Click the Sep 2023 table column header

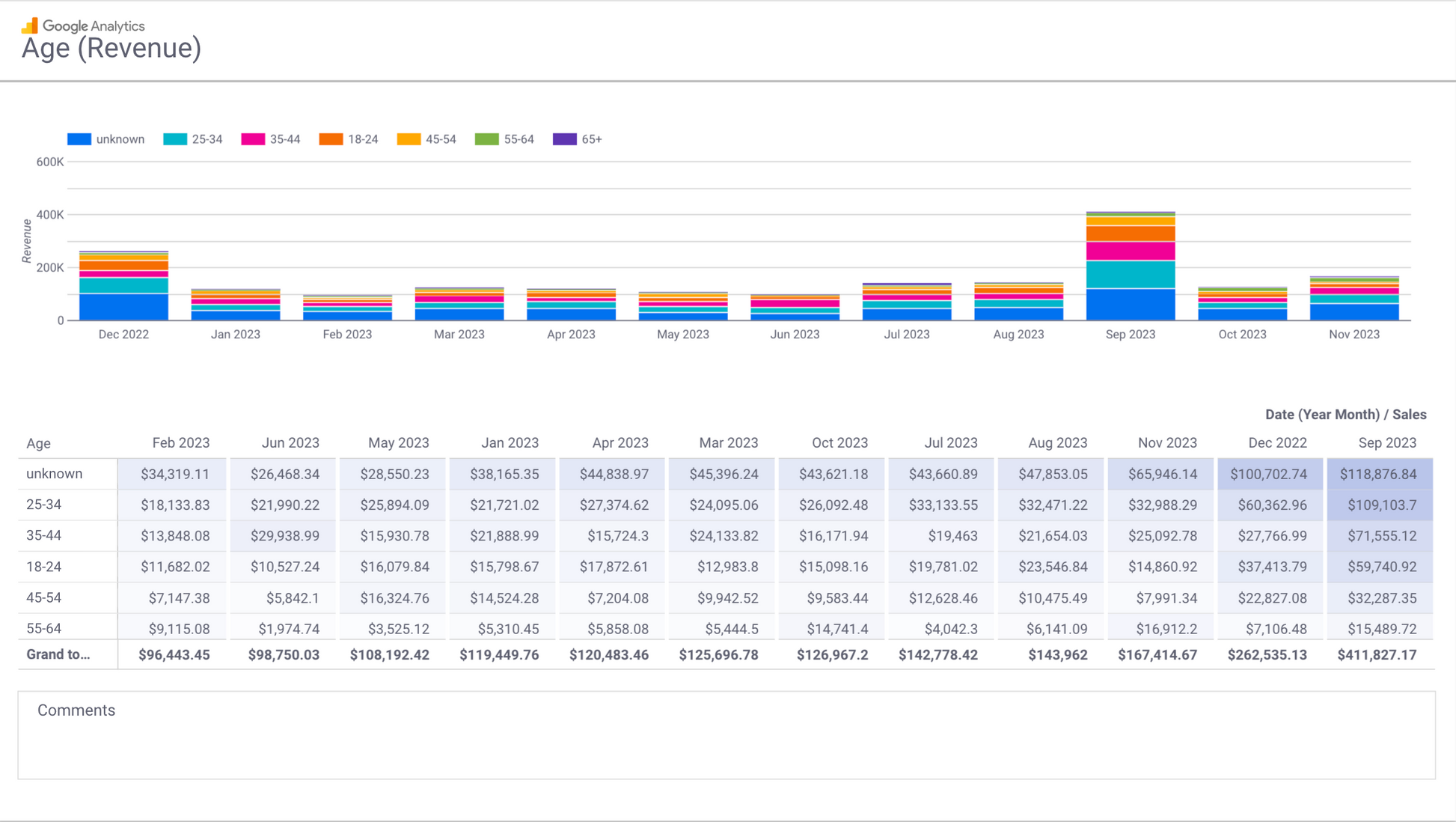pos(1386,443)
